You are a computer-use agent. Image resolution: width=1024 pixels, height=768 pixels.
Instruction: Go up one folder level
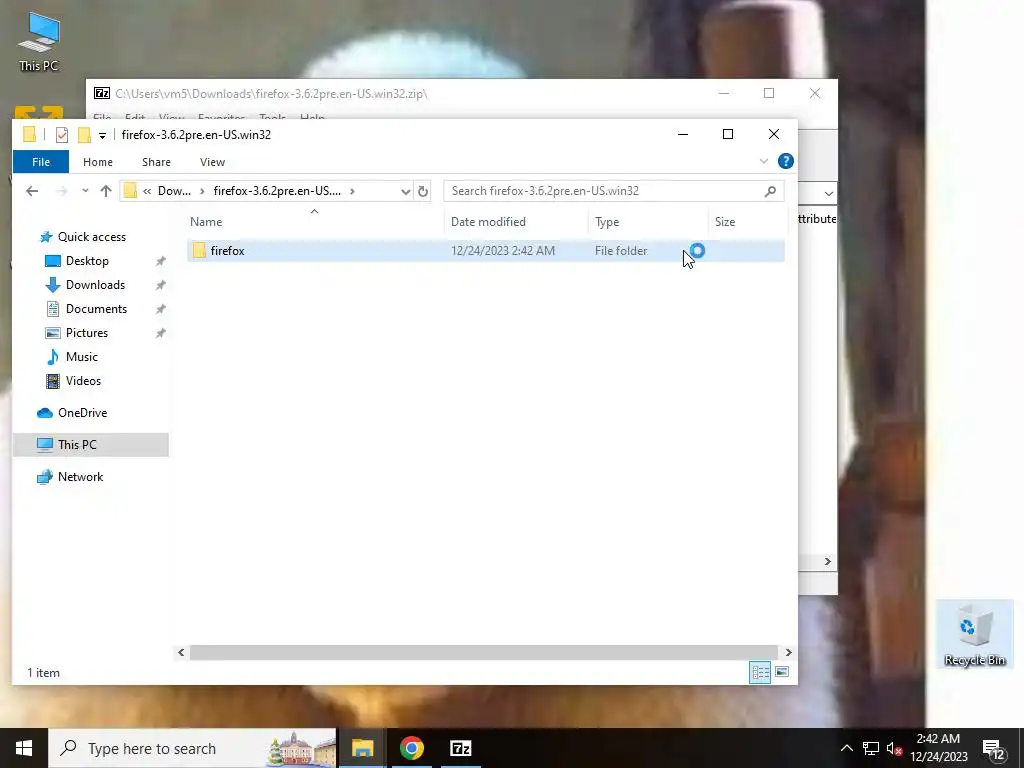pyautogui.click(x=106, y=191)
